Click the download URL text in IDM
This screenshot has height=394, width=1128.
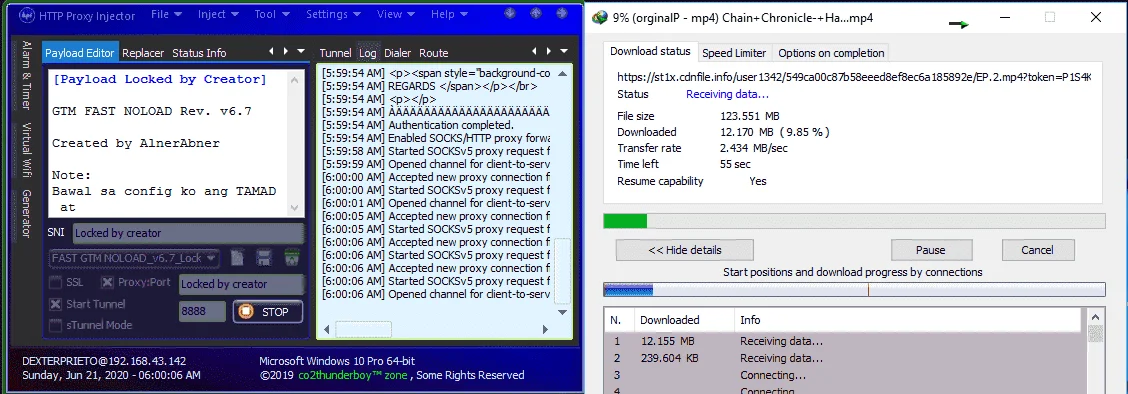pos(854,76)
